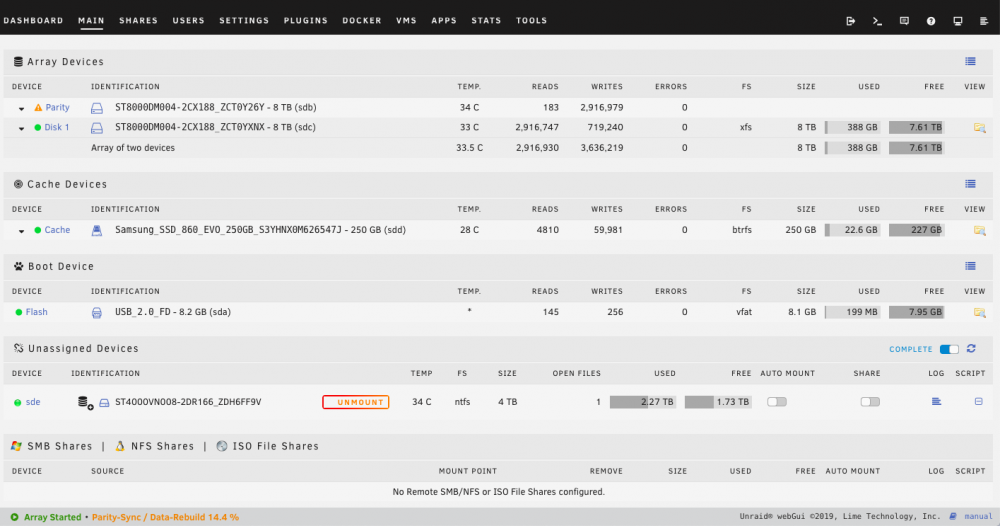1000x526 pixels.
Task: Open the sde device log icon
Action: (x=936, y=402)
